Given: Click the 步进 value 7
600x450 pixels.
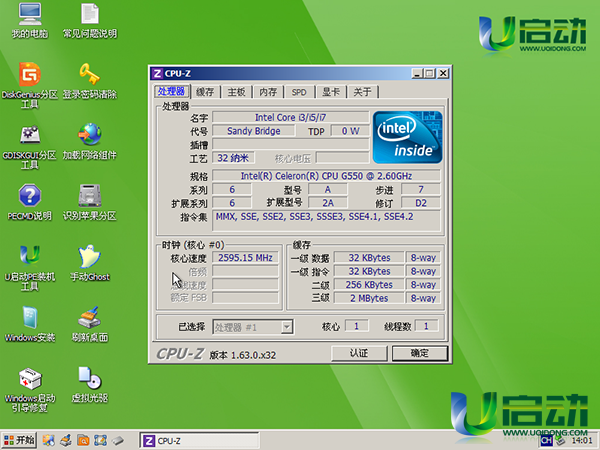Looking at the screenshot, I should tap(421, 189).
